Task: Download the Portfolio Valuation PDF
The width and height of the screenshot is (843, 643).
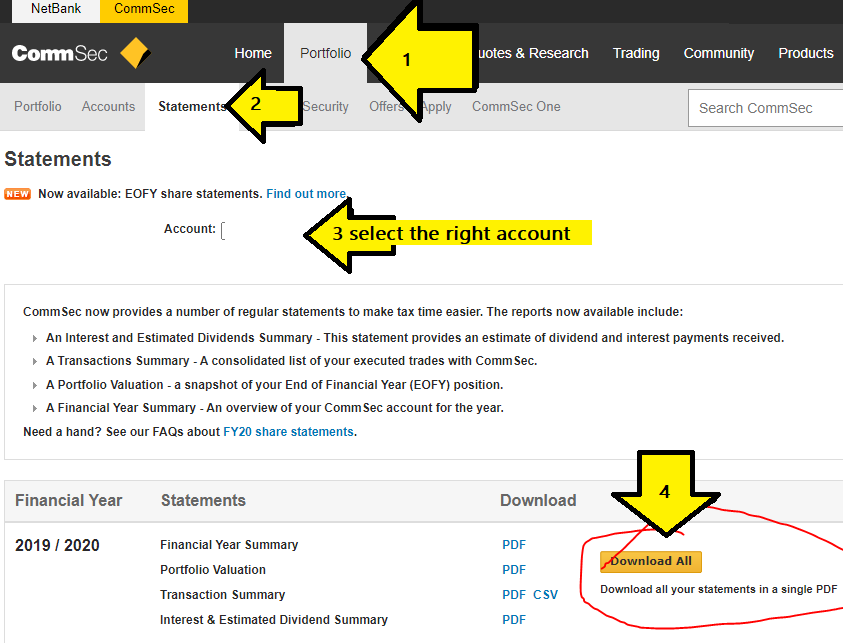Action: point(514,569)
